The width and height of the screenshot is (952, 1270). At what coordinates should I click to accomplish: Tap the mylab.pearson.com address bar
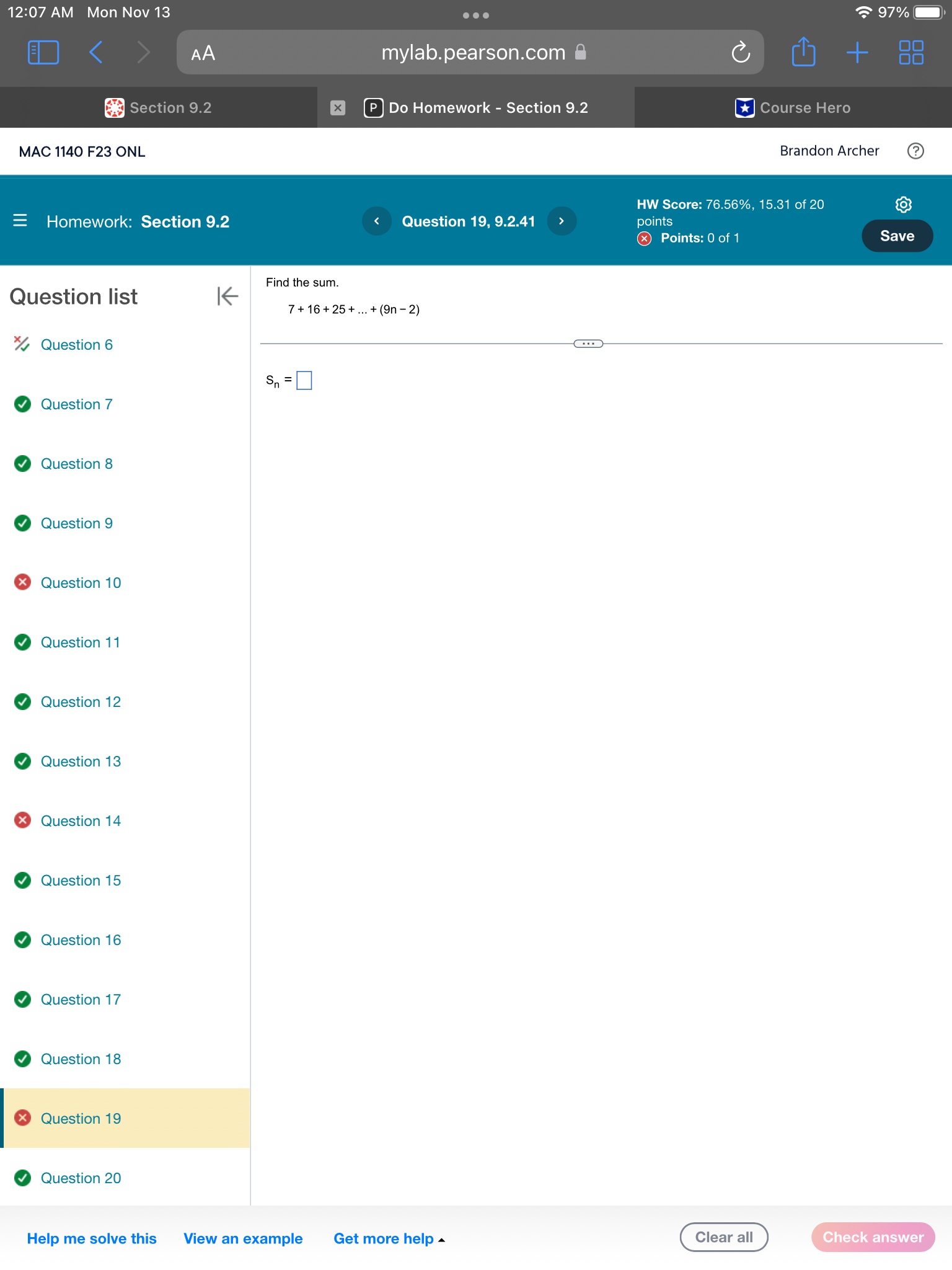tap(470, 53)
